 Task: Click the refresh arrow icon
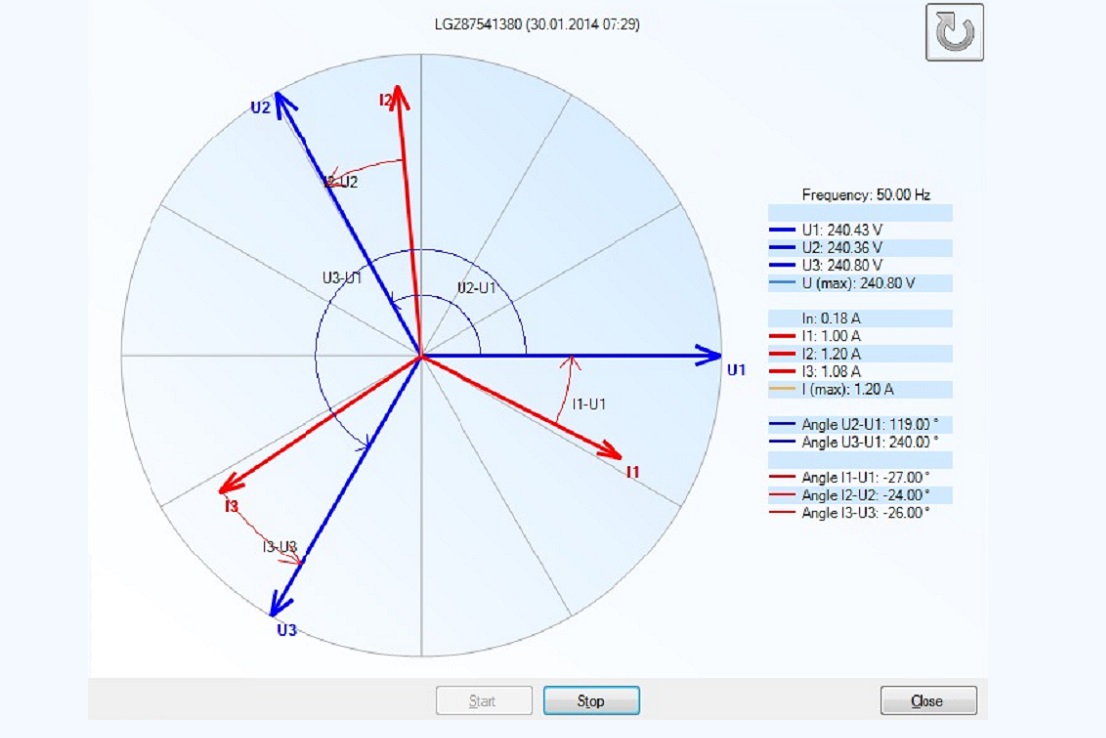tap(954, 32)
